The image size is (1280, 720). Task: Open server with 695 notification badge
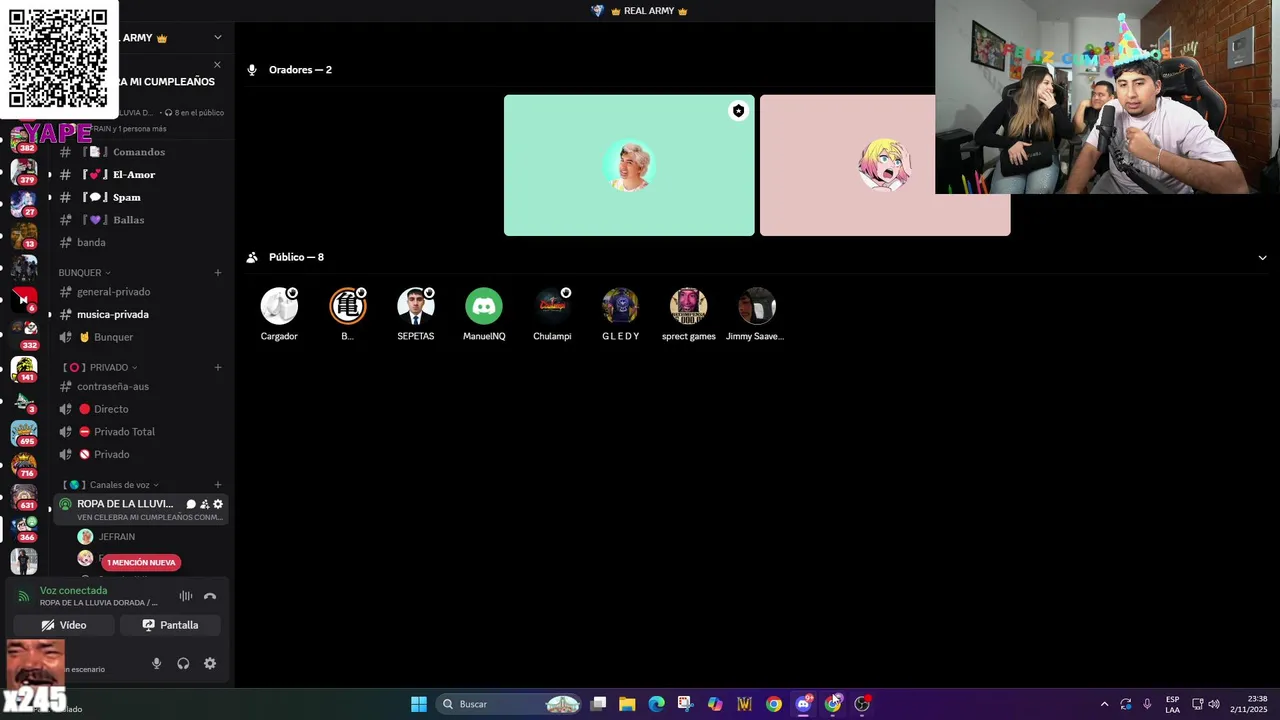[24, 433]
